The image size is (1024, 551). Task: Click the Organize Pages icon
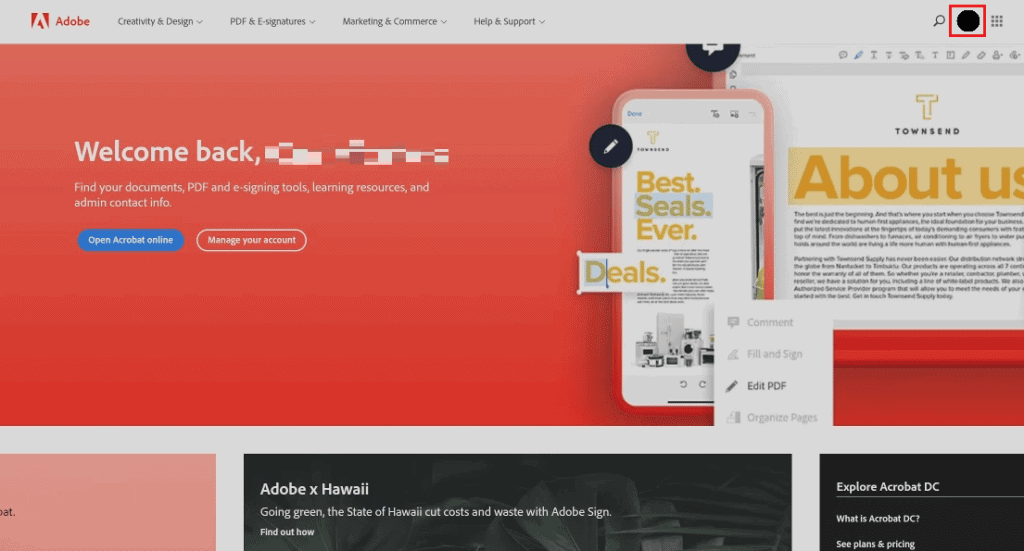click(733, 417)
